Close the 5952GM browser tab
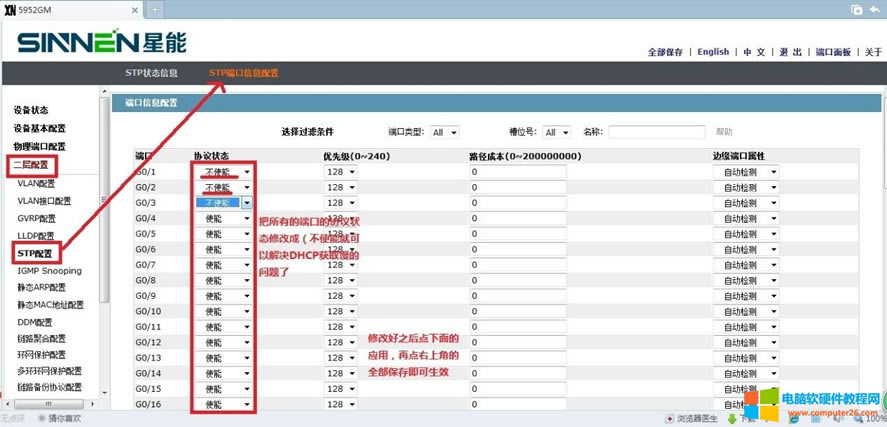 click(x=134, y=9)
